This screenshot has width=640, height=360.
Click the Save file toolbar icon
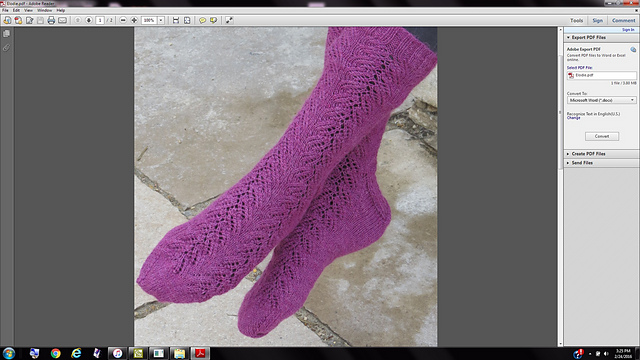click(40, 20)
